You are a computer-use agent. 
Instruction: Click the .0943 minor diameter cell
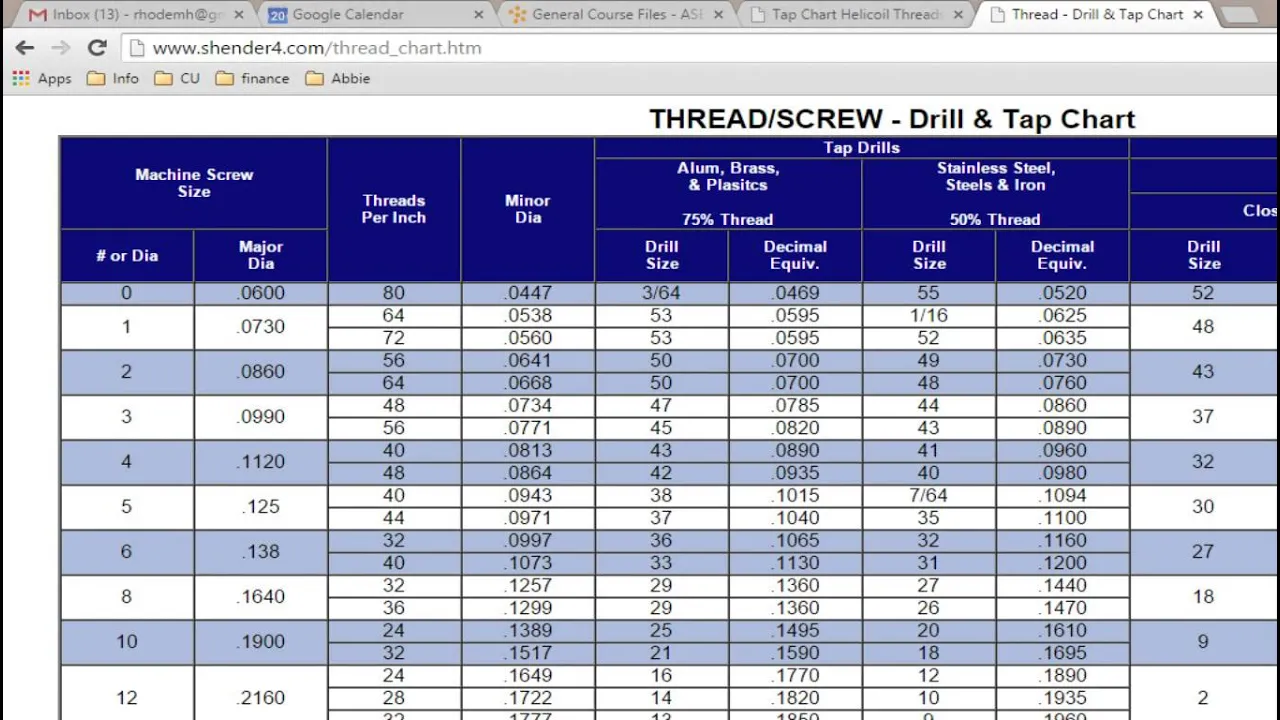pos(528,496)
